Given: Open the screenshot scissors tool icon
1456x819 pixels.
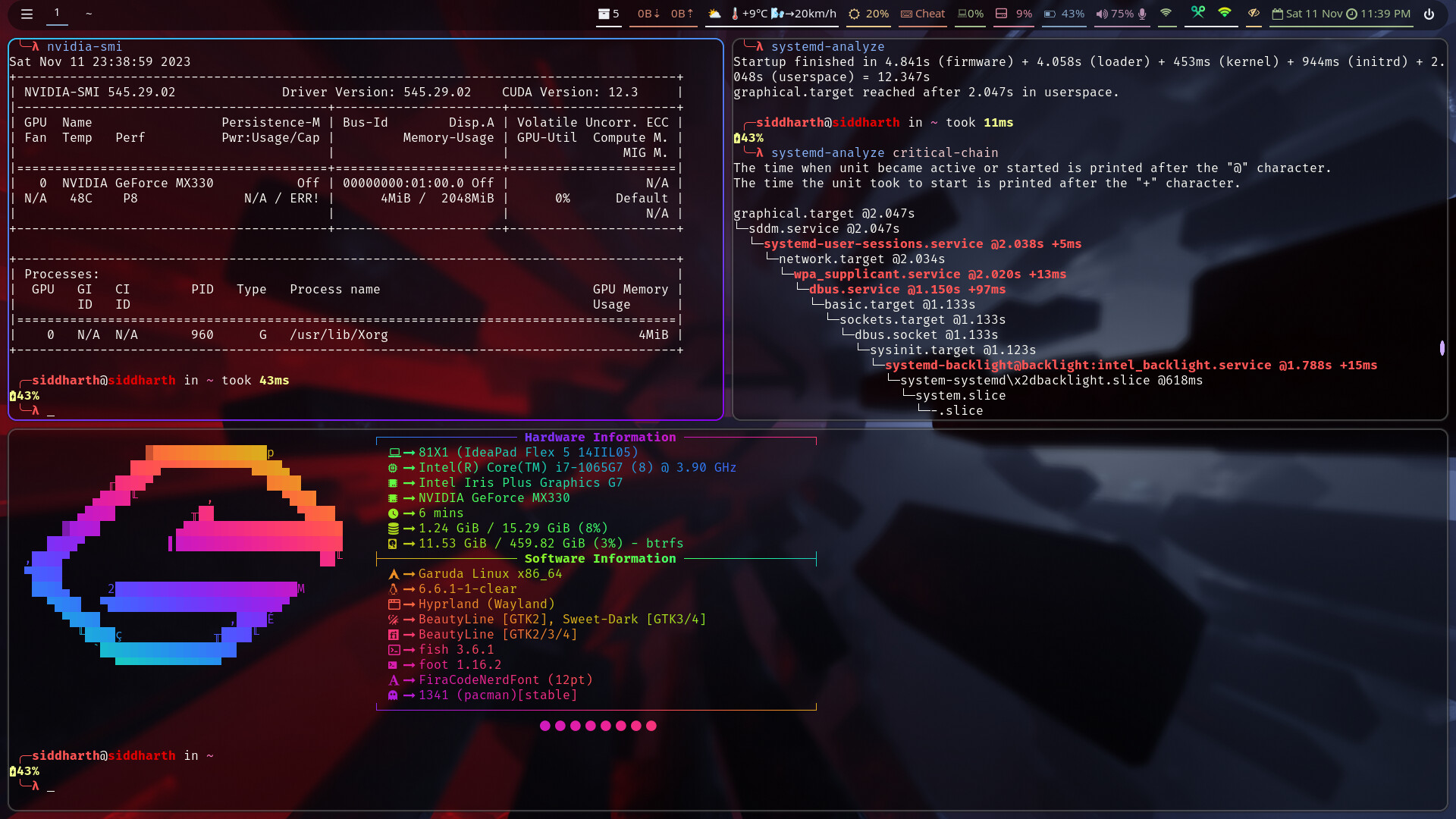Looking at the screenshot, I should [x=1197, y=12].
